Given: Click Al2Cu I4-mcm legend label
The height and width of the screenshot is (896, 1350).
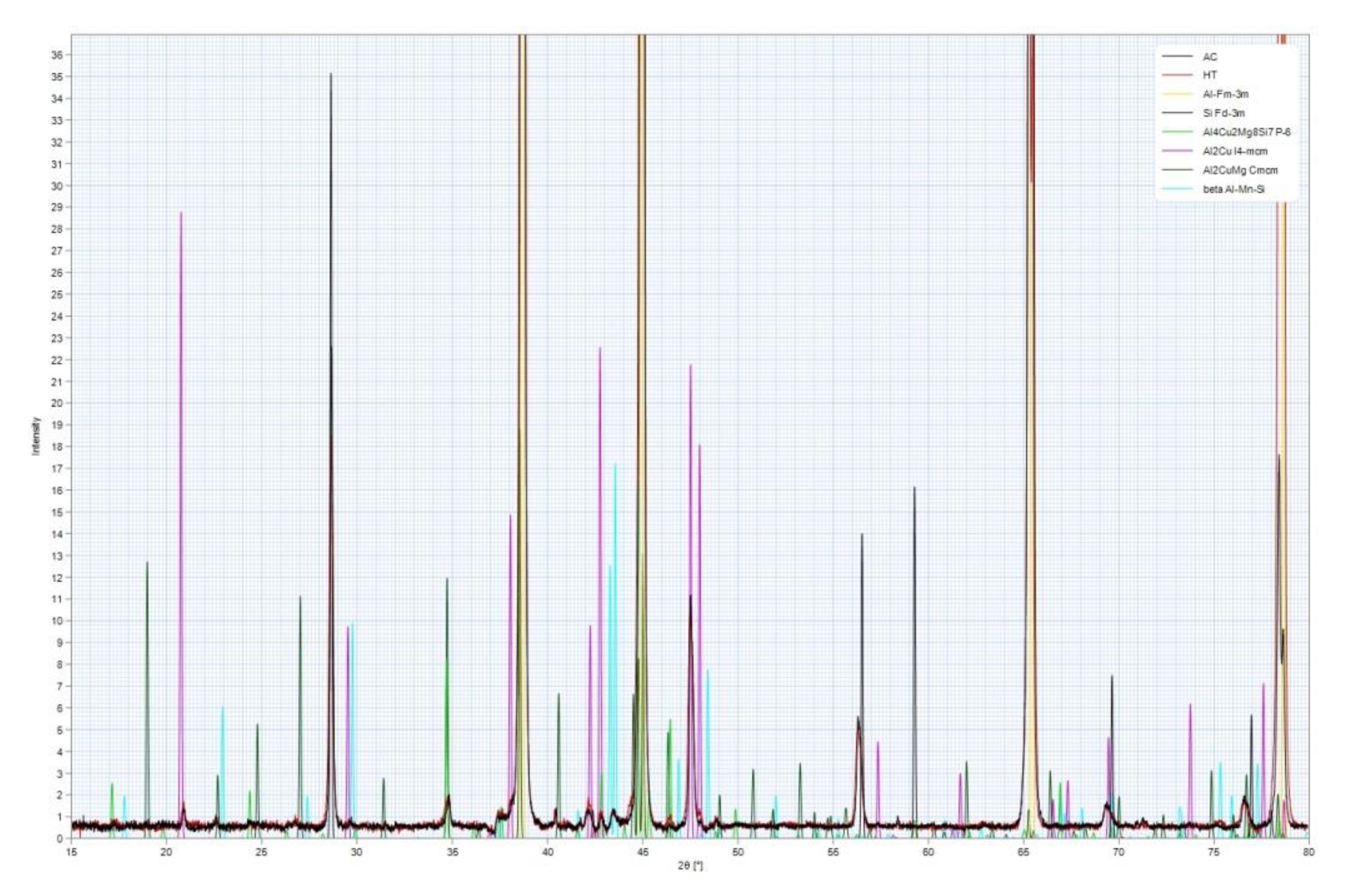Looking at the screenshot, I should point(1235,151).
